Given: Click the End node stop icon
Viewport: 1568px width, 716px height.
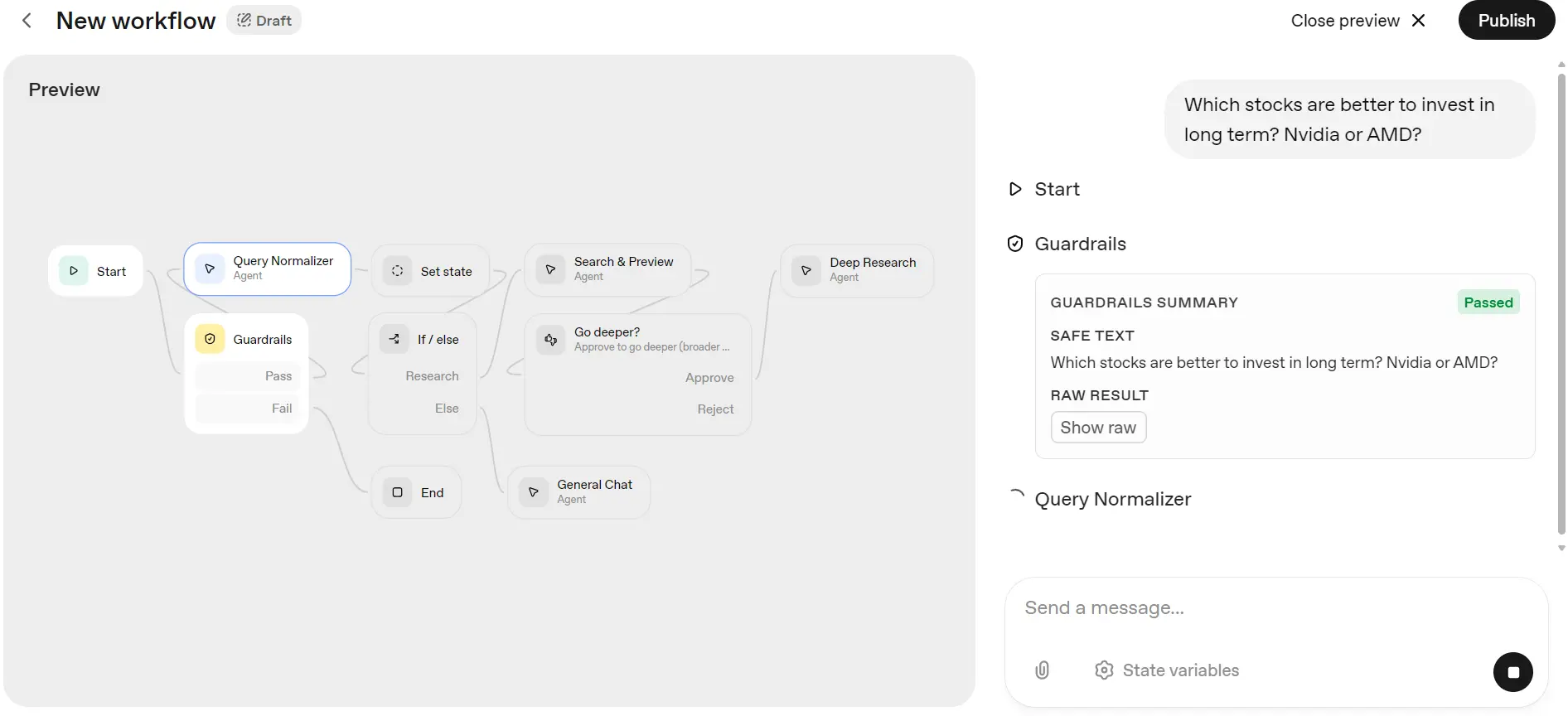Looking at the screenshot, I should coord(397,492).
